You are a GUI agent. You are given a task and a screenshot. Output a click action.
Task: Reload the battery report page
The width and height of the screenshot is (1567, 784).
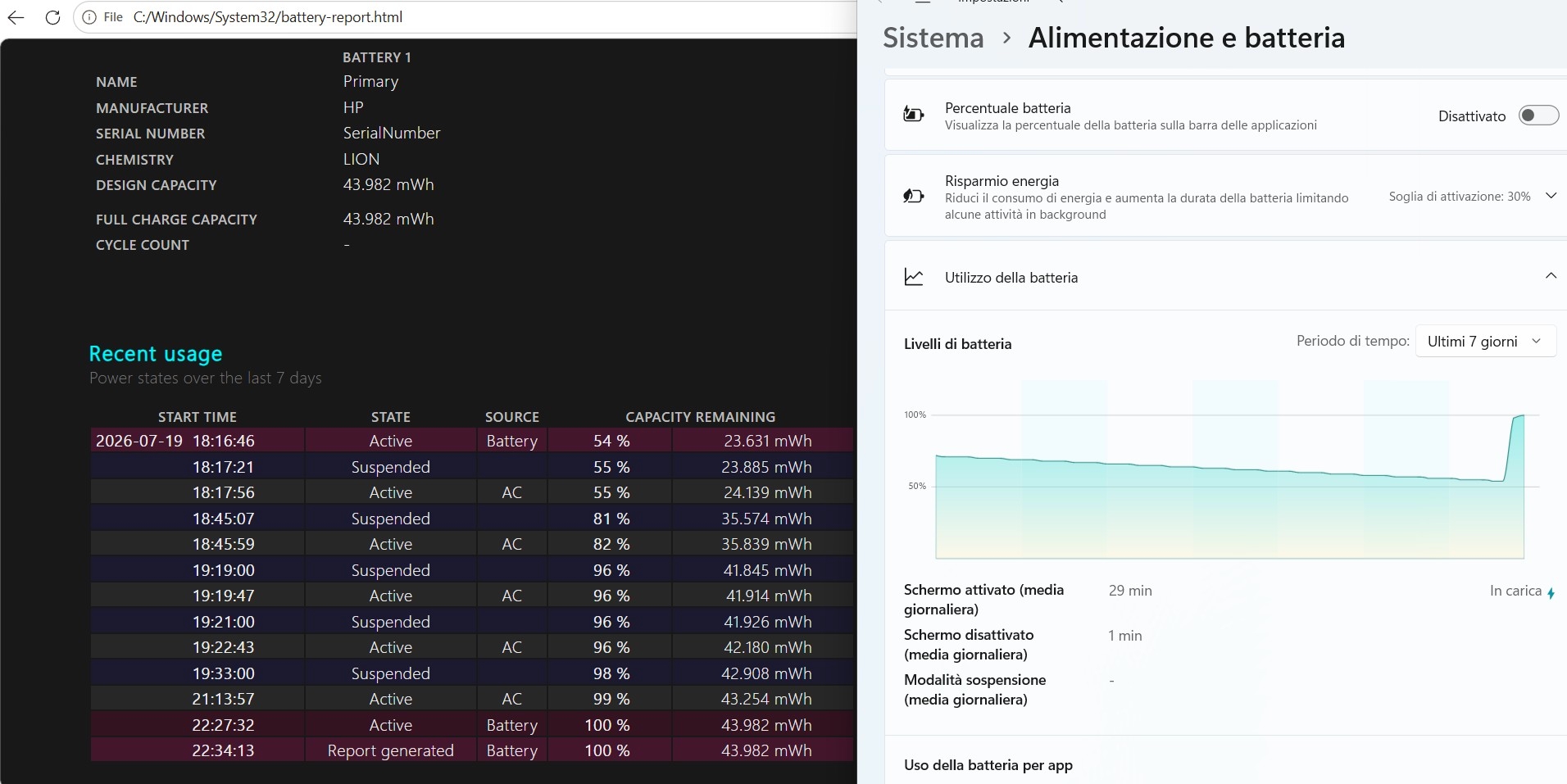[52, 17]
